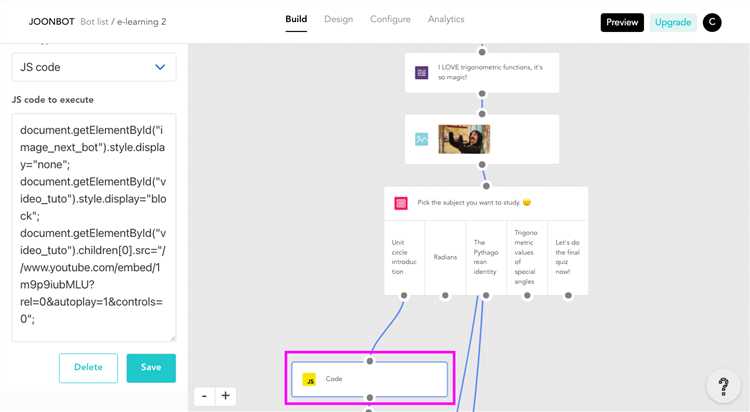
Task: Open the Analytics tab
Action: 446,19
